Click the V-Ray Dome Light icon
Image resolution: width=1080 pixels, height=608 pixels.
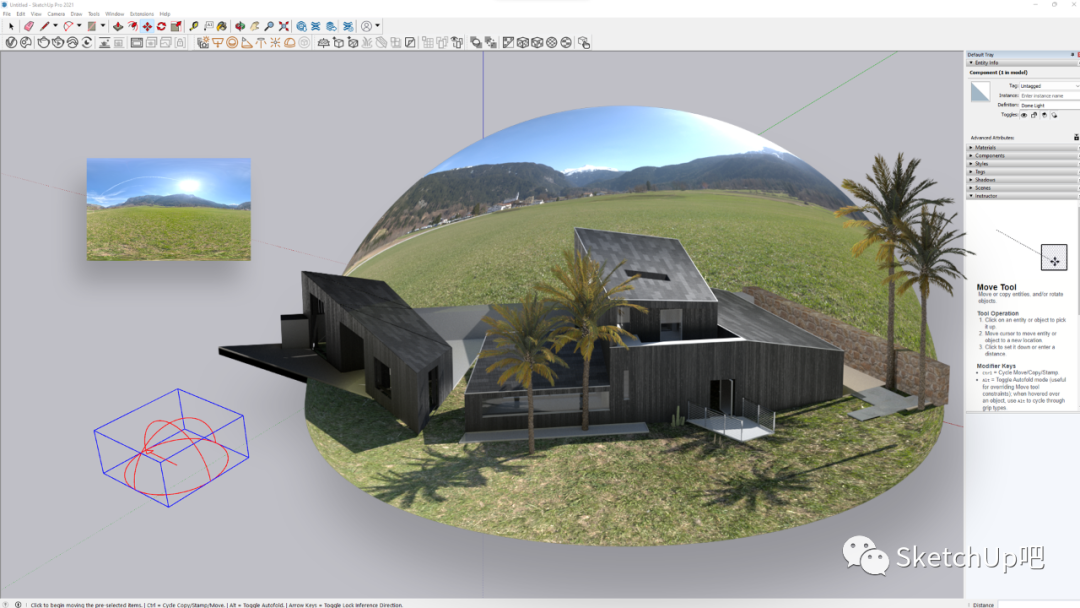tap(290, 43)
